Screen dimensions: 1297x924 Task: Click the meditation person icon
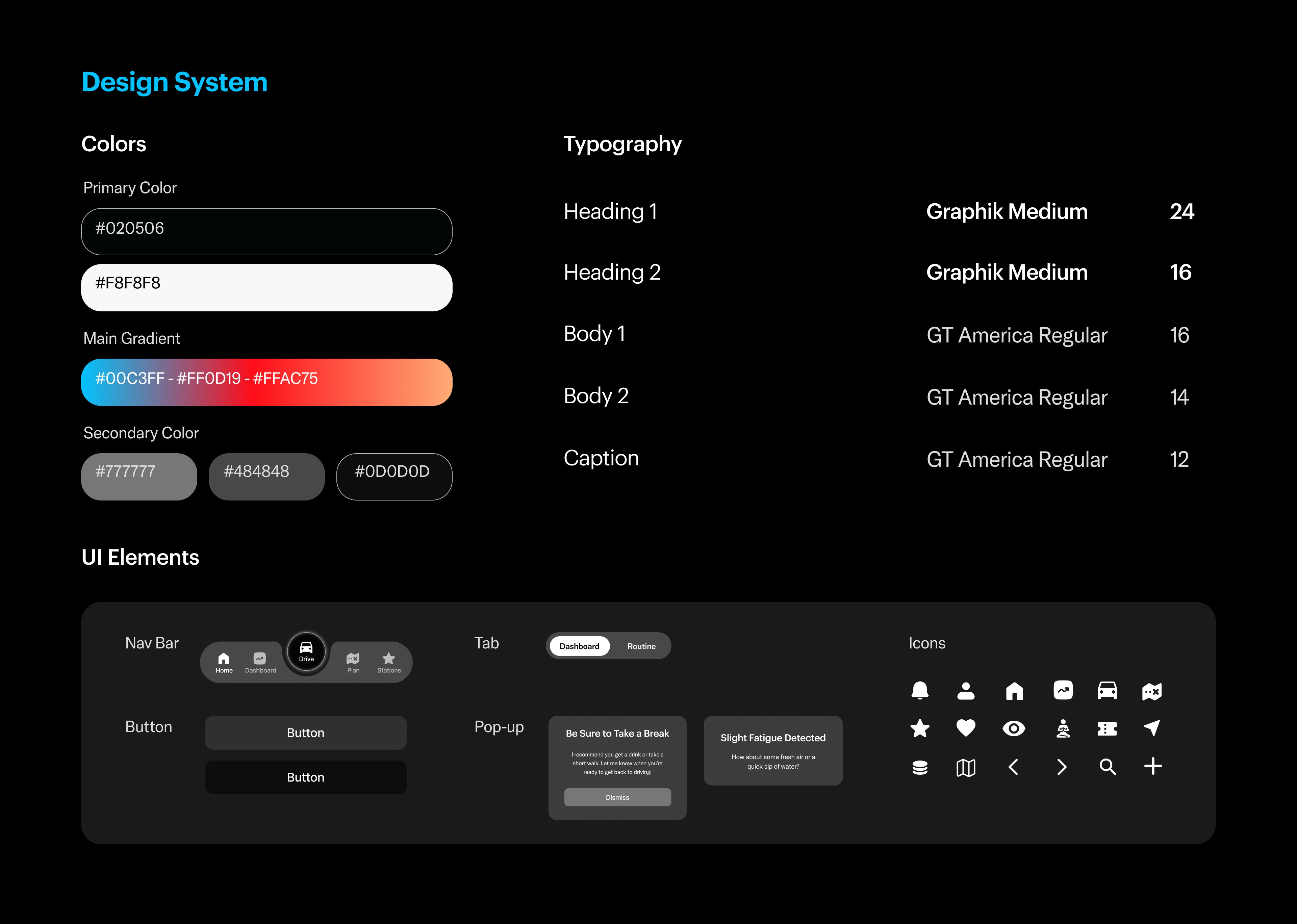tap(1063, 728)
